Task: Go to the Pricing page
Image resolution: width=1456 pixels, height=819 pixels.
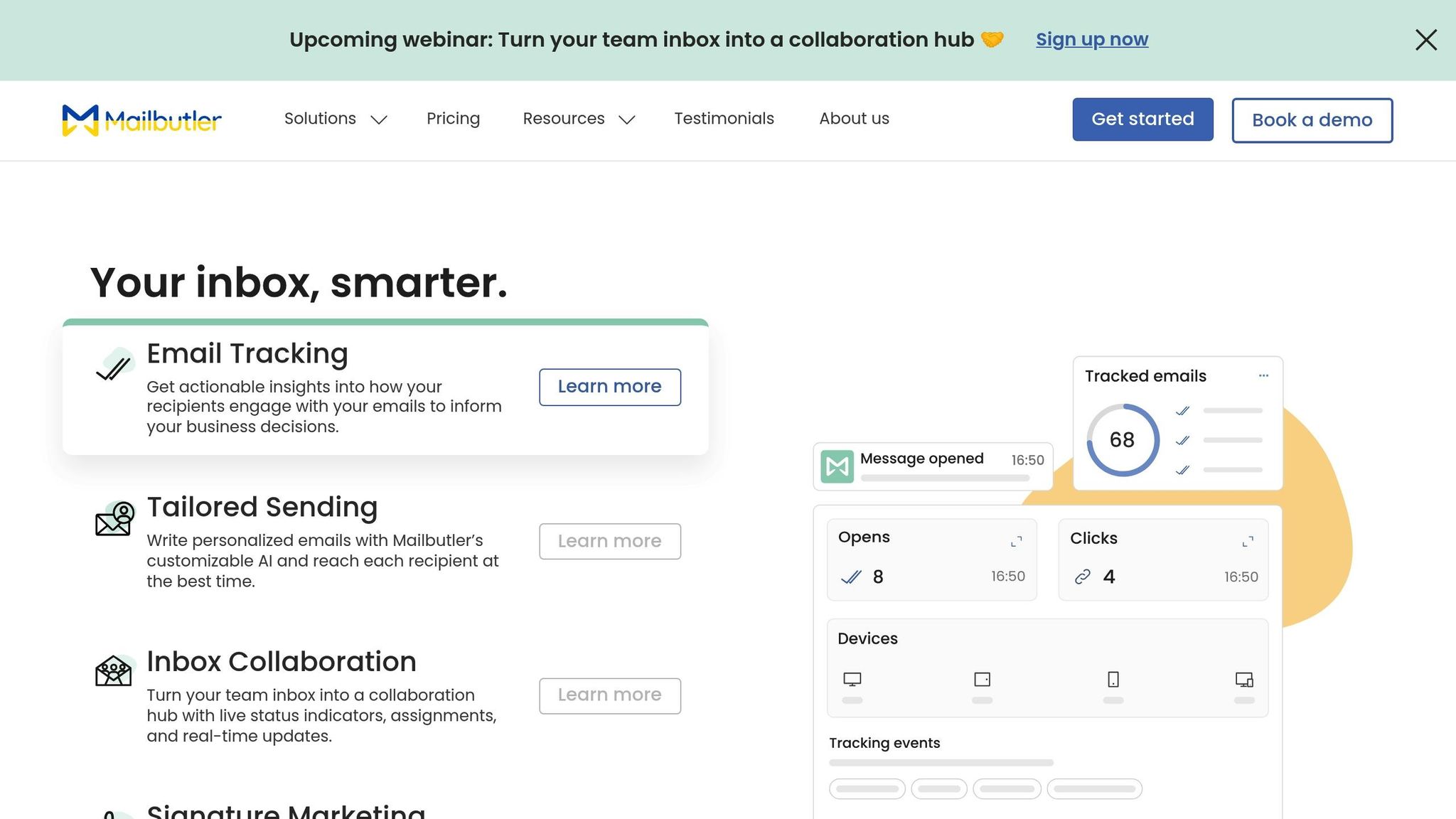Action: click(453, 119)
